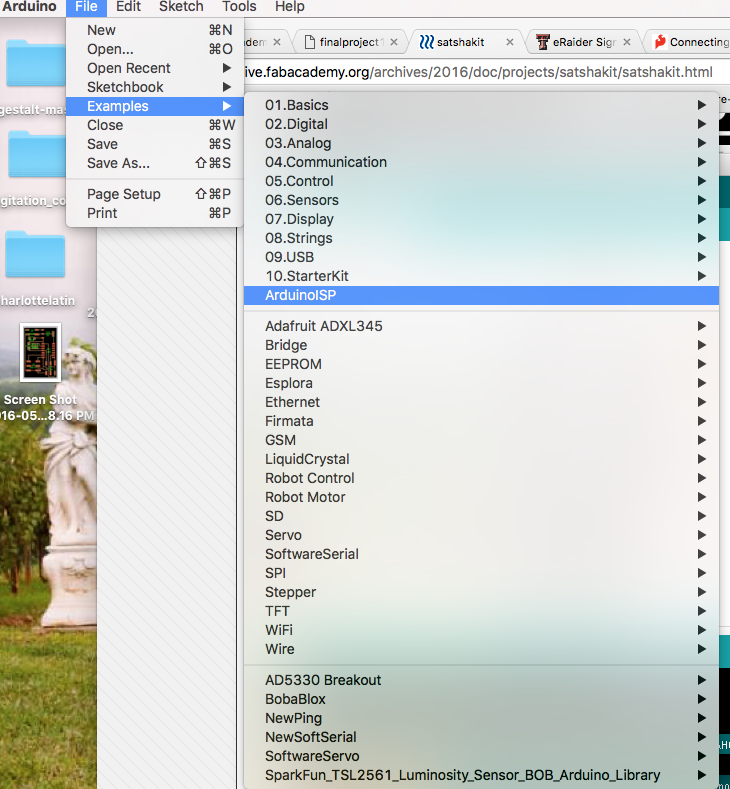
Task: Open the SoftwareServo library examples
Action: pos(481,756)
